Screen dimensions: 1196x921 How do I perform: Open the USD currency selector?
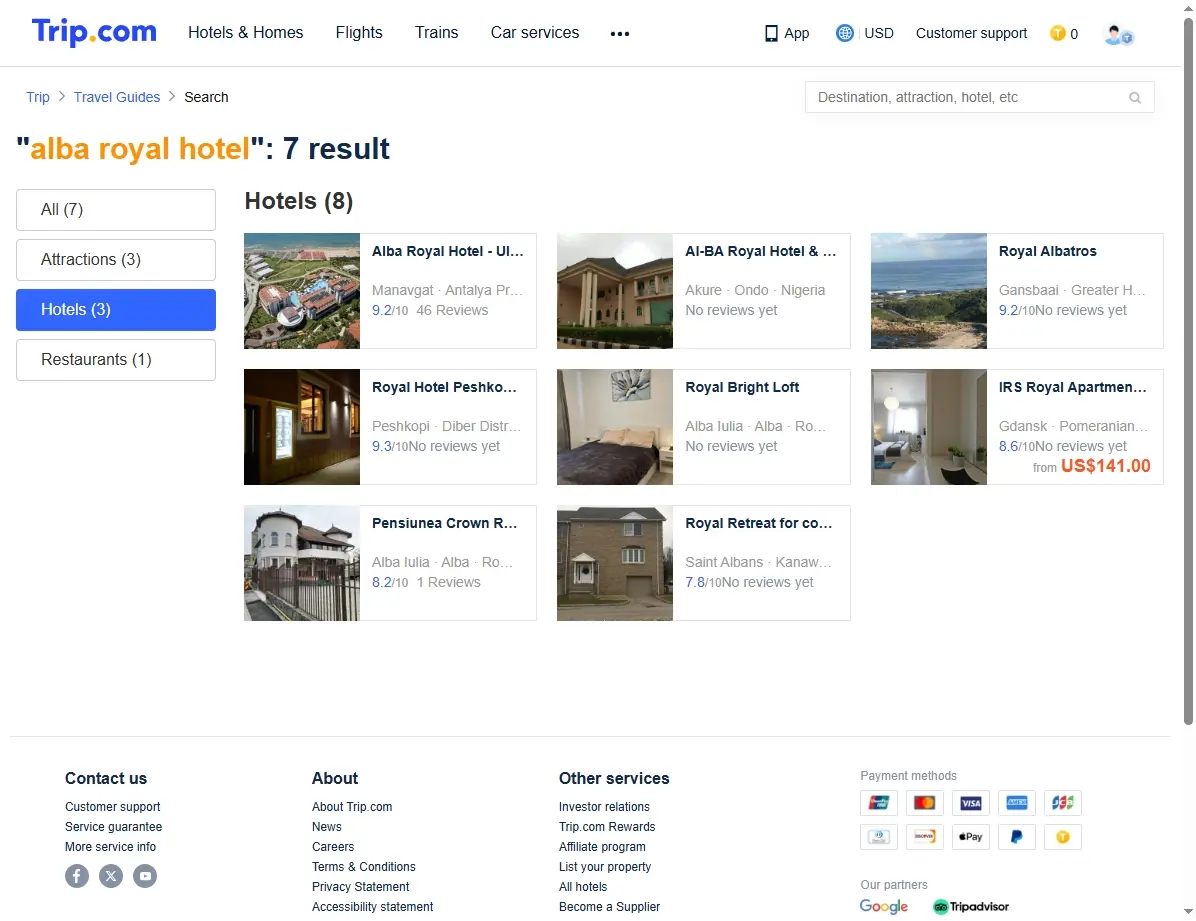point(879,33)
